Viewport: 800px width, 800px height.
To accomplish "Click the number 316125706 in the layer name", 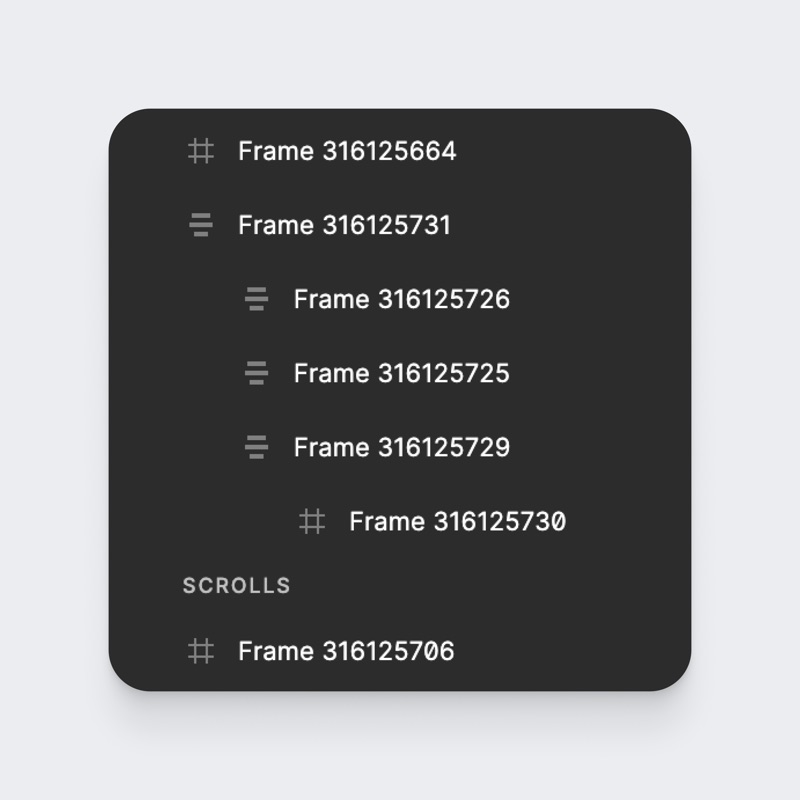I will click(388, 651).
